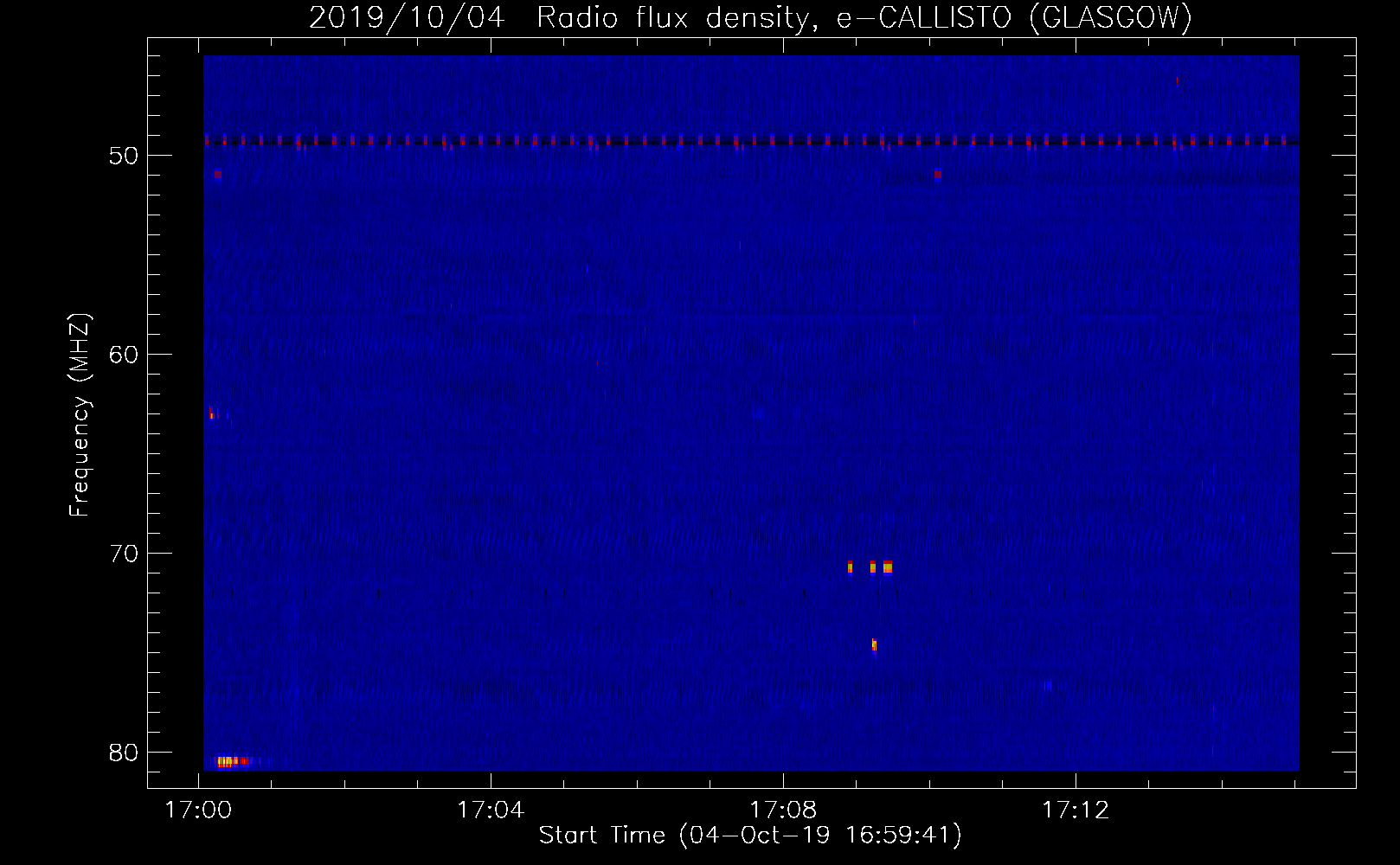This screenshot has width=1400, height=865.
Task: Select the orange spot near 63 MHz
Action: 211,414
